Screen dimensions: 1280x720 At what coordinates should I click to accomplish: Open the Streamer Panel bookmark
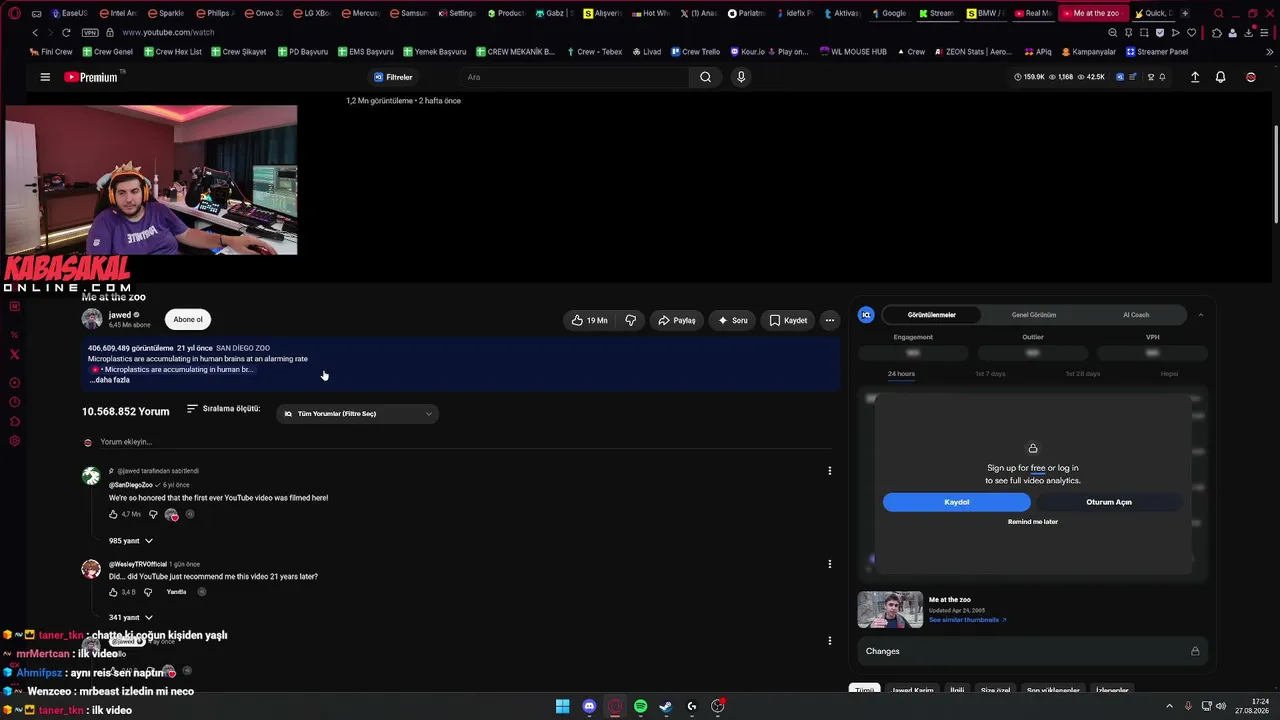[1157, 52]
